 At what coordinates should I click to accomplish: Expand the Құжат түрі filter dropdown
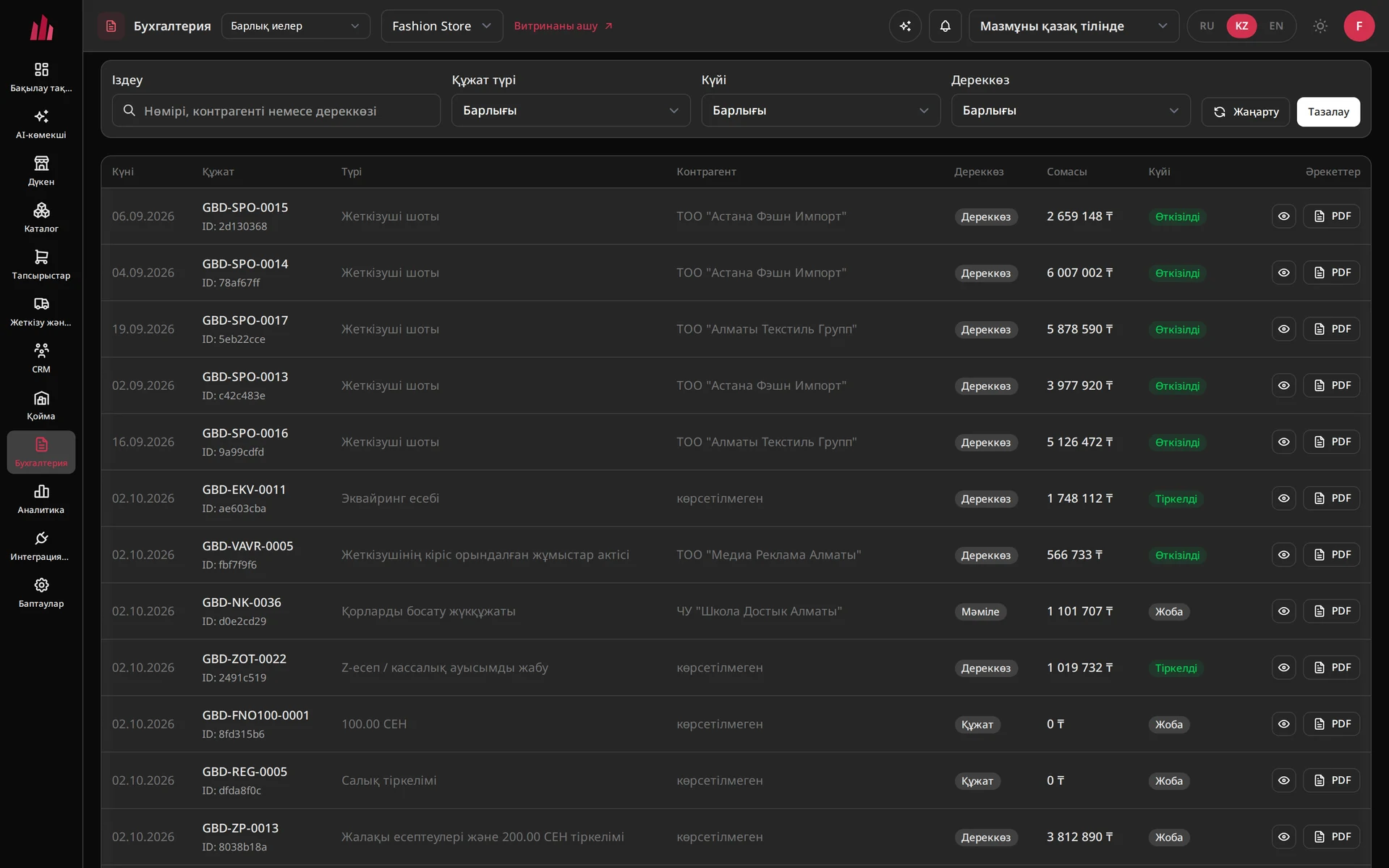(571, 111)
